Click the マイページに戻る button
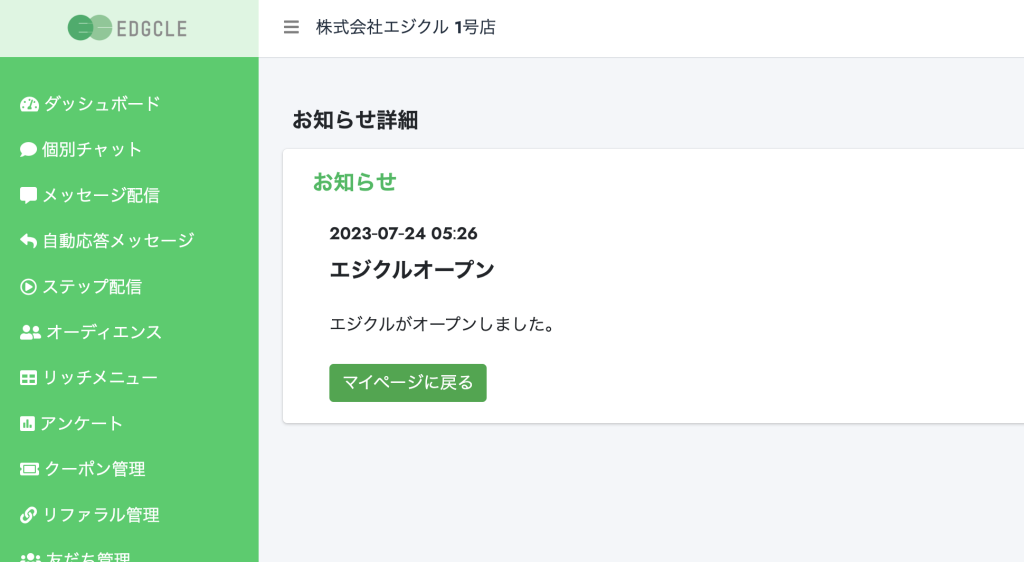This screenshot has height=562, width=1024. (x=408, y=382)
